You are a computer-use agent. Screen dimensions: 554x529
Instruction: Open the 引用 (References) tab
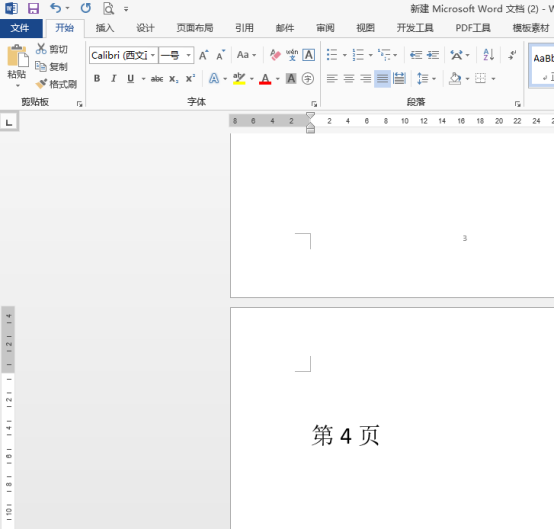pos(244,28)
